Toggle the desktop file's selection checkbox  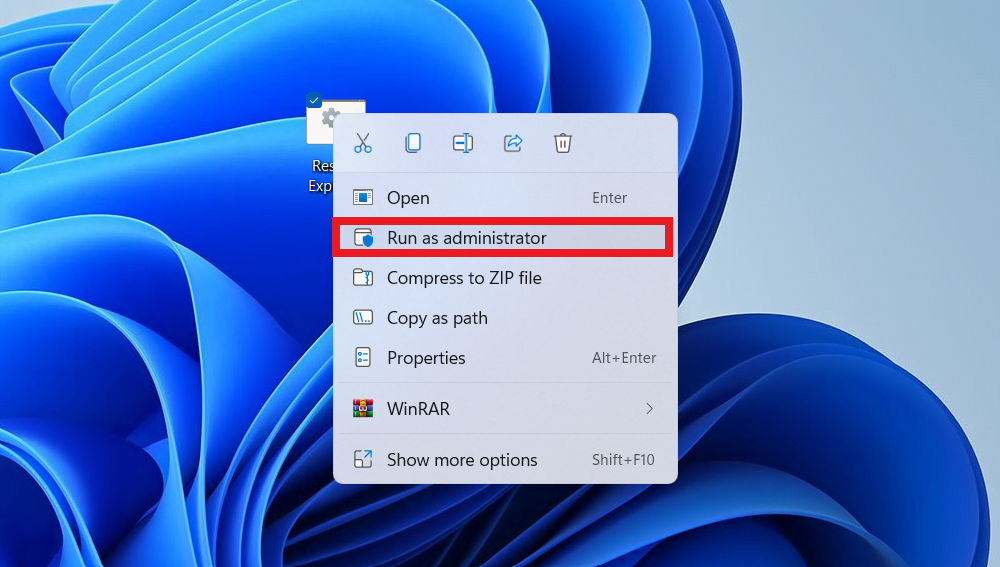pos(314,100)
